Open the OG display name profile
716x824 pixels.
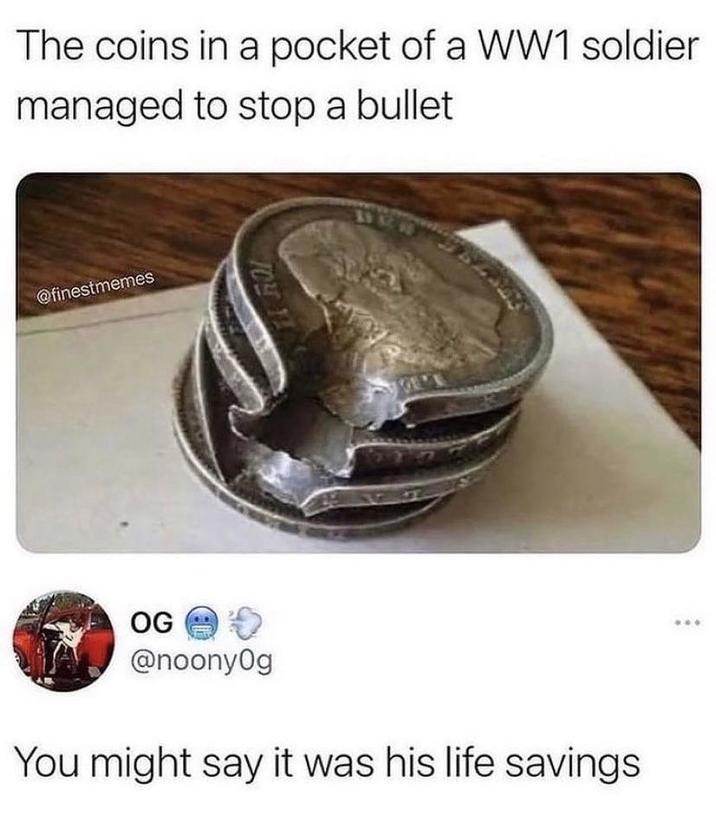(151, 622)
